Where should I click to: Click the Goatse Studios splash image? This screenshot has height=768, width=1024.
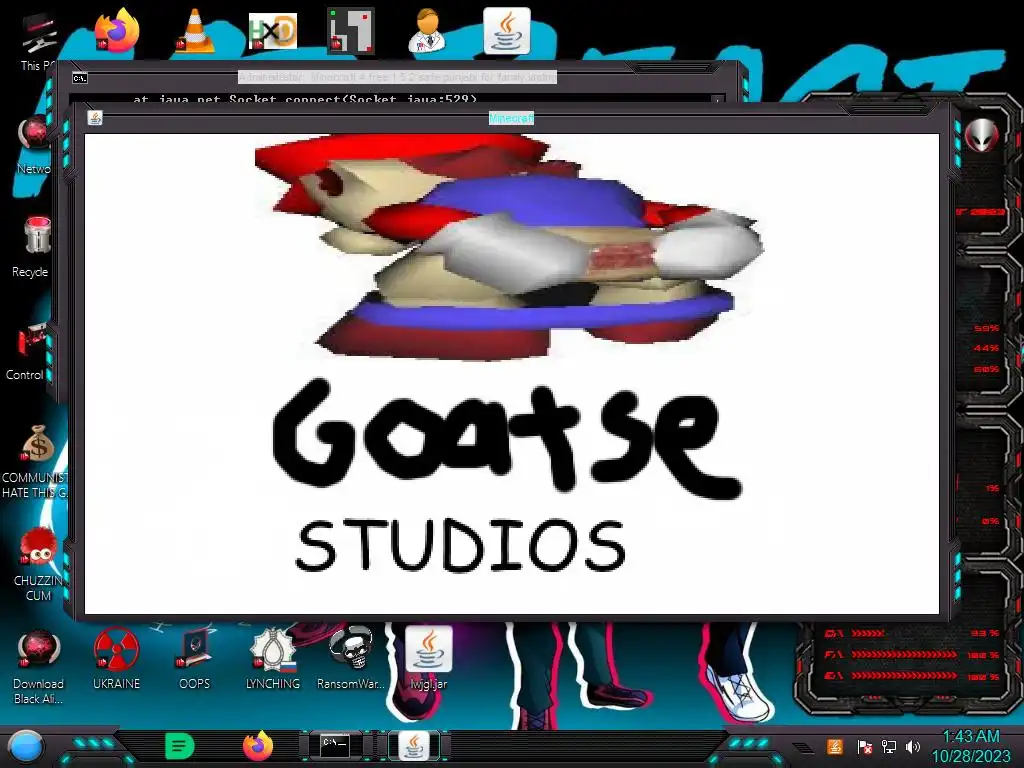[511, 374]
